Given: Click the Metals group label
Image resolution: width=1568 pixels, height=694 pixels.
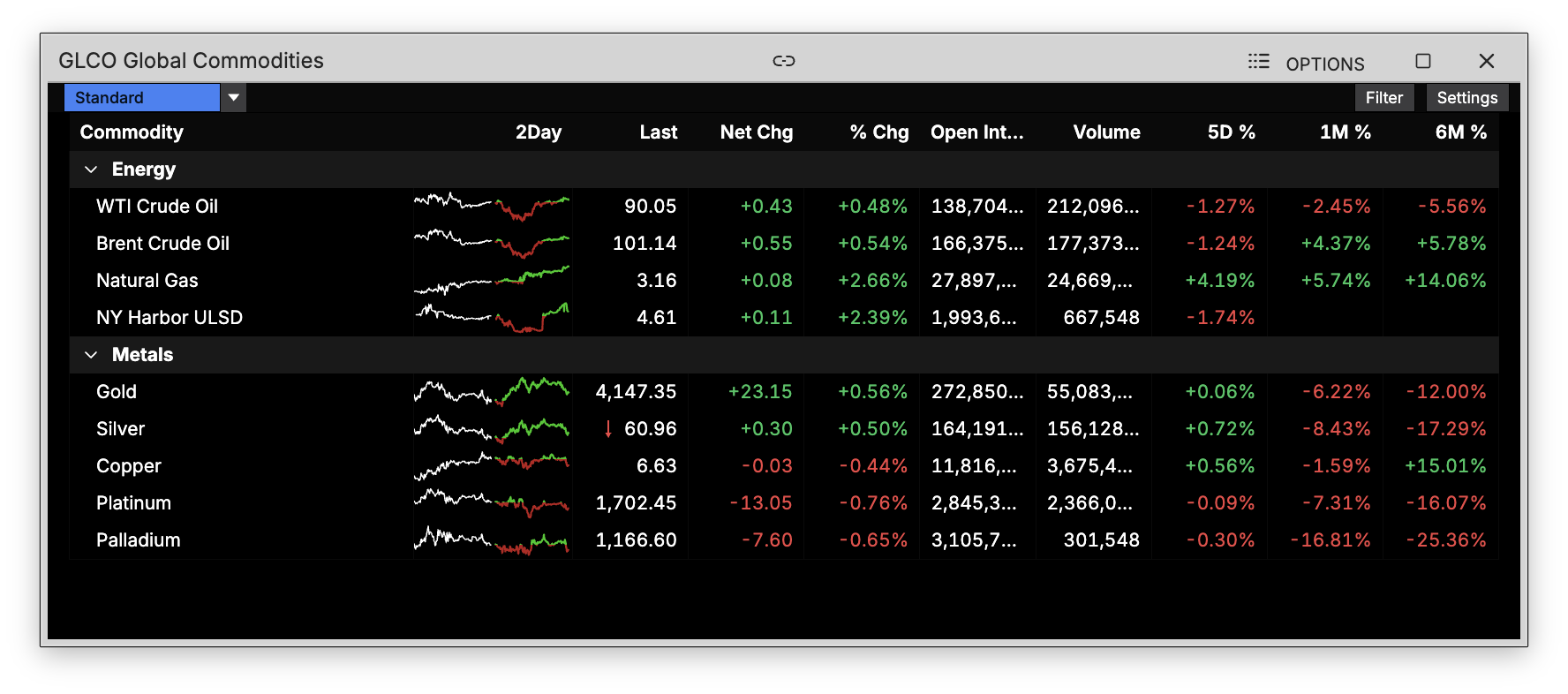Looking at the screenshot, I should pyautogui.click(x=142, y=355).
